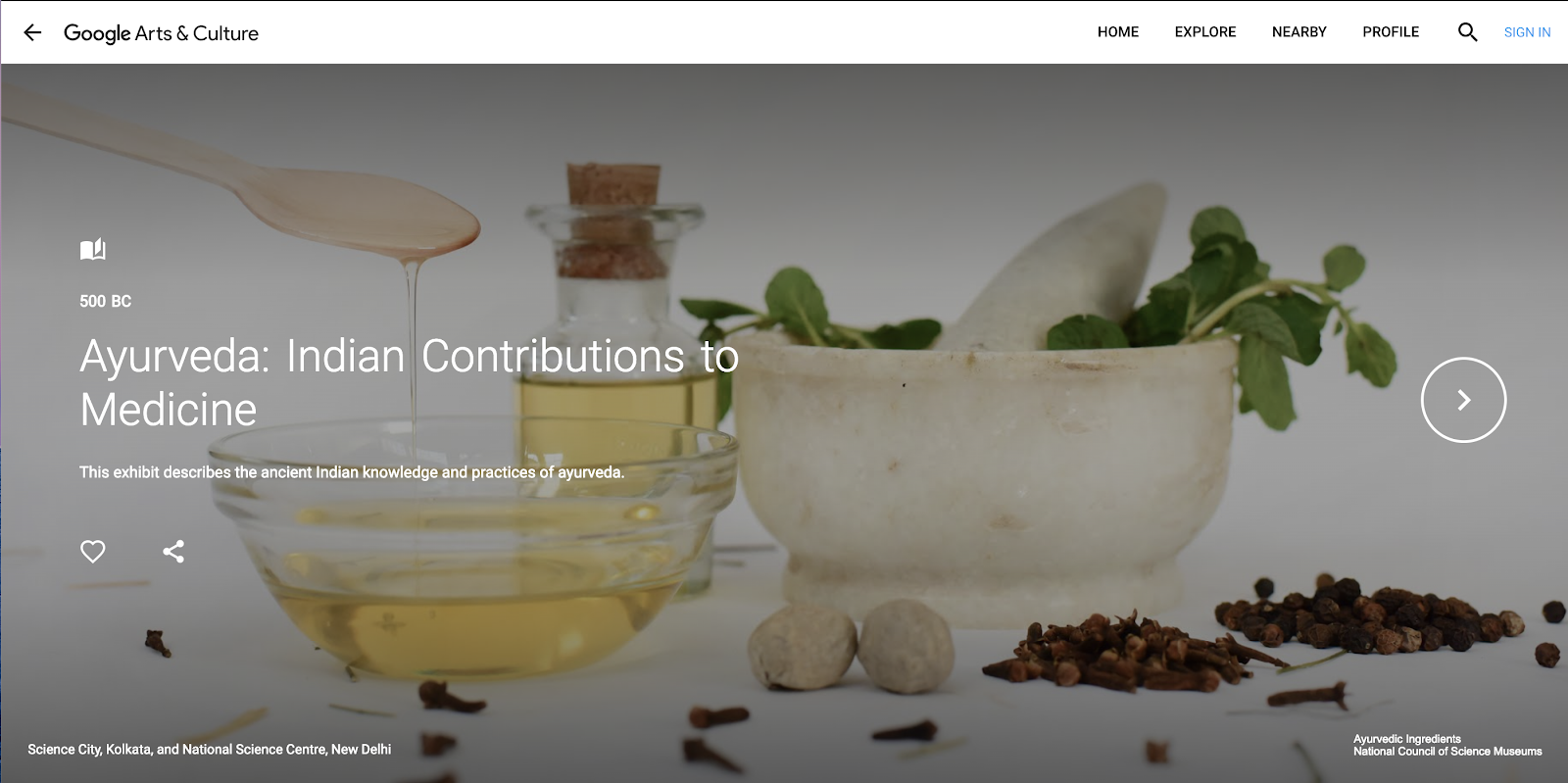This screenshot has width=1568, height=783.
Task: Share the exhibit via the share icon
Action: [173, 552]
